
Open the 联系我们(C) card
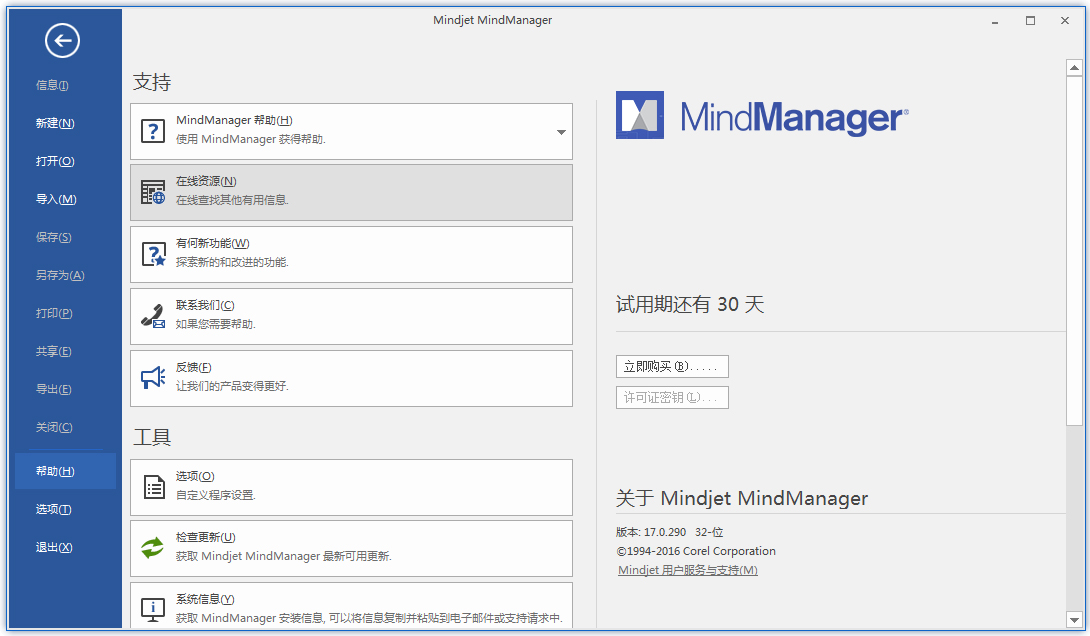pyautogui.click(x=351, y=316)
